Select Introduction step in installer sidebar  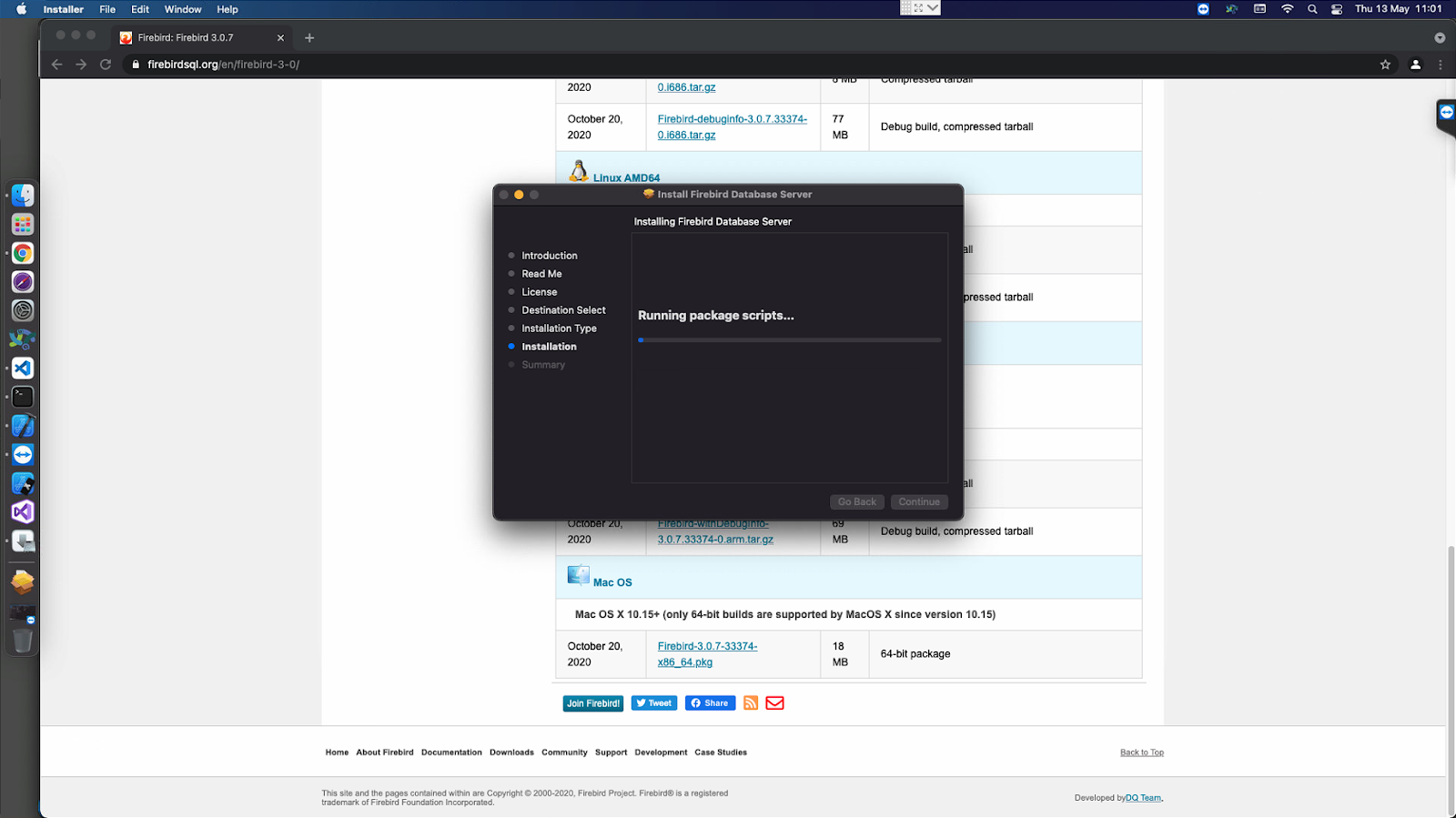tap(550, 256)
